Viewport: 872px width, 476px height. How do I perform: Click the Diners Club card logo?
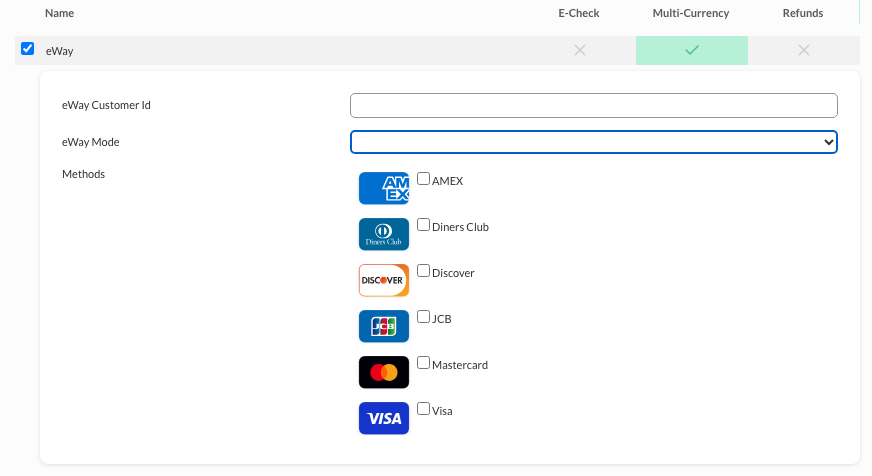(384, 234)
